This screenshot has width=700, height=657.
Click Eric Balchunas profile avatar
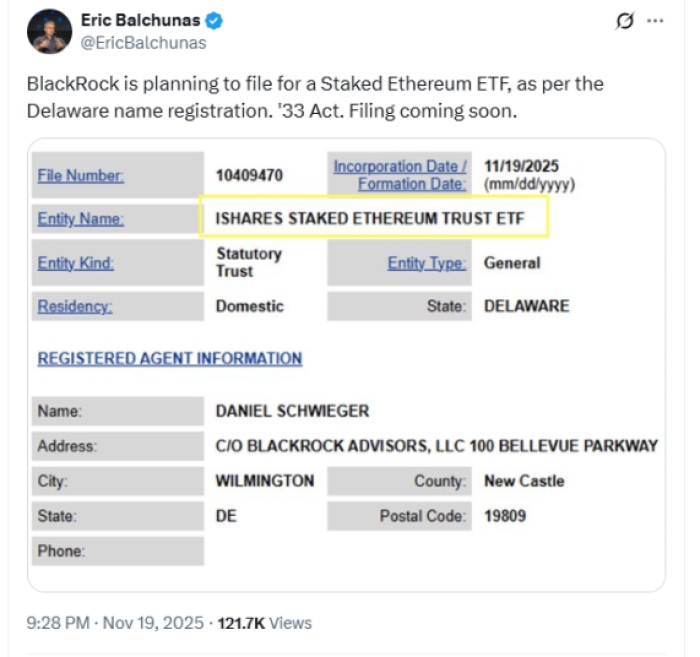click(x=49, y=30)
